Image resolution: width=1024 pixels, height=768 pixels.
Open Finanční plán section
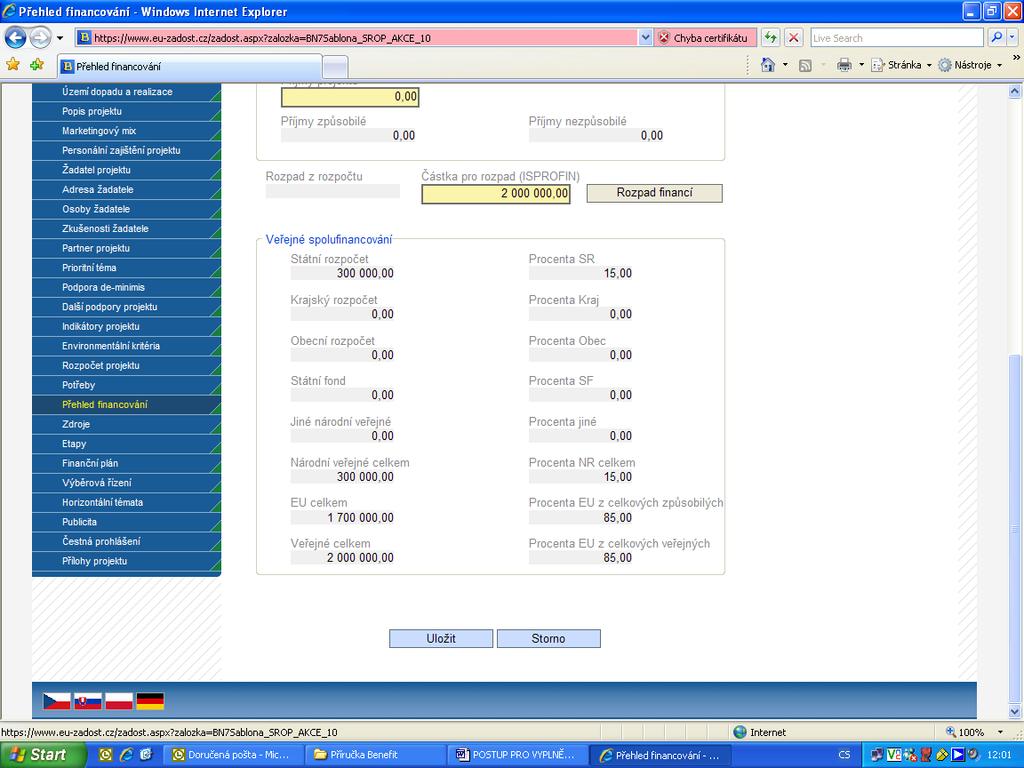pos(126,464)
